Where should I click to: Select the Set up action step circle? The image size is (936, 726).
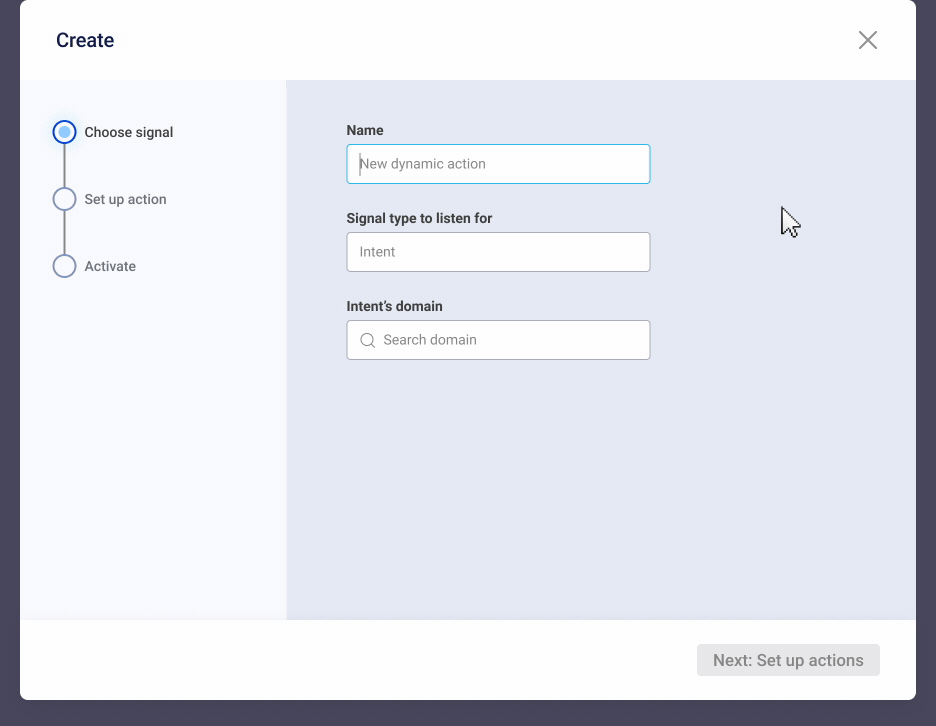click(64, 199)
